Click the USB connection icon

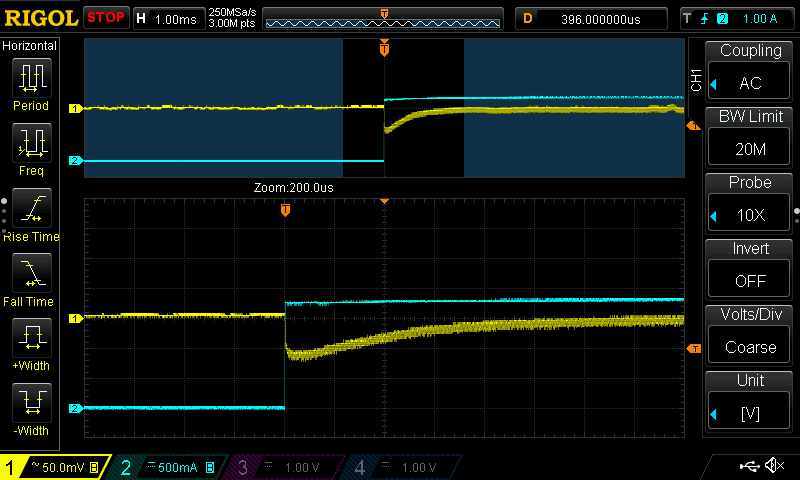(748, 466)
